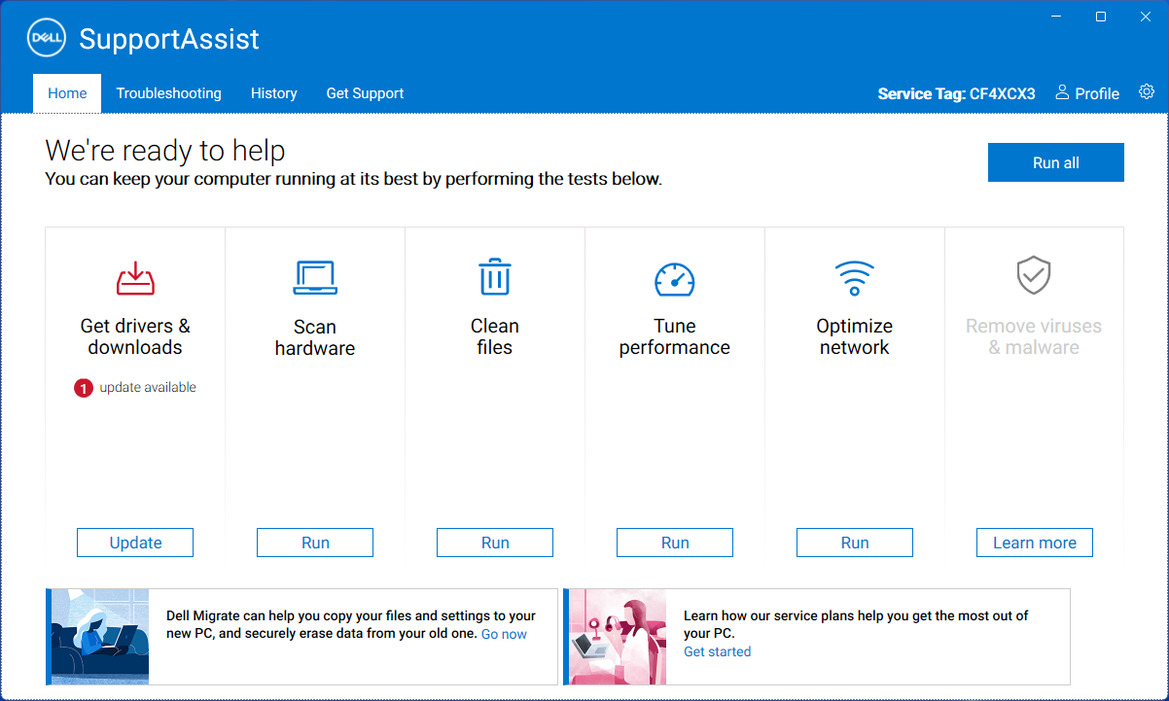Screen dimensions: 1169x701
Task: Run the Clean files task
Action: coord(495,543)
